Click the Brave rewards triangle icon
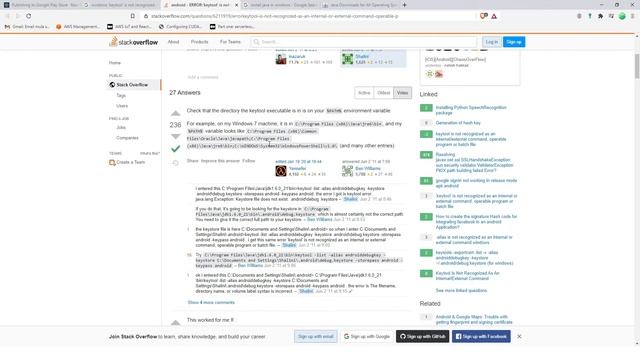640x360 pixels. [494, 16]
